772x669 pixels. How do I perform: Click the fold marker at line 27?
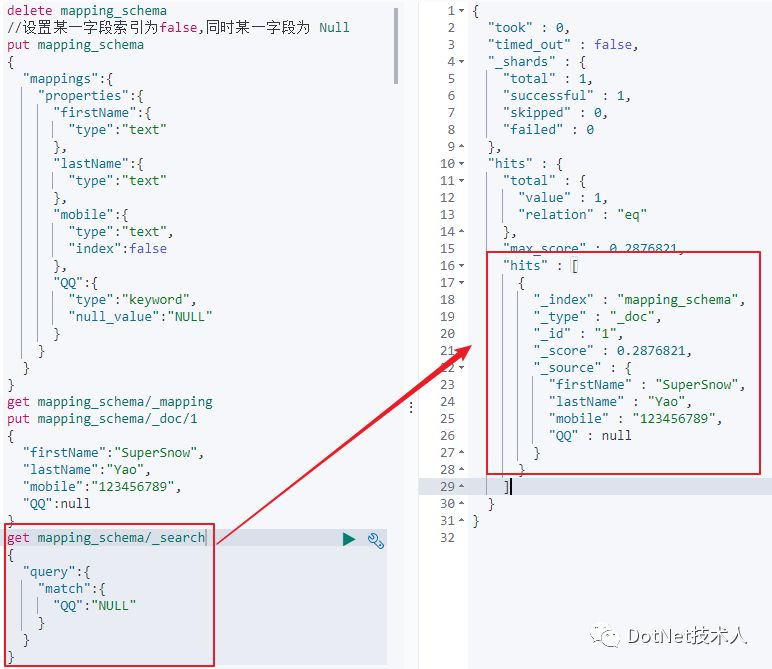pos(460,453)
